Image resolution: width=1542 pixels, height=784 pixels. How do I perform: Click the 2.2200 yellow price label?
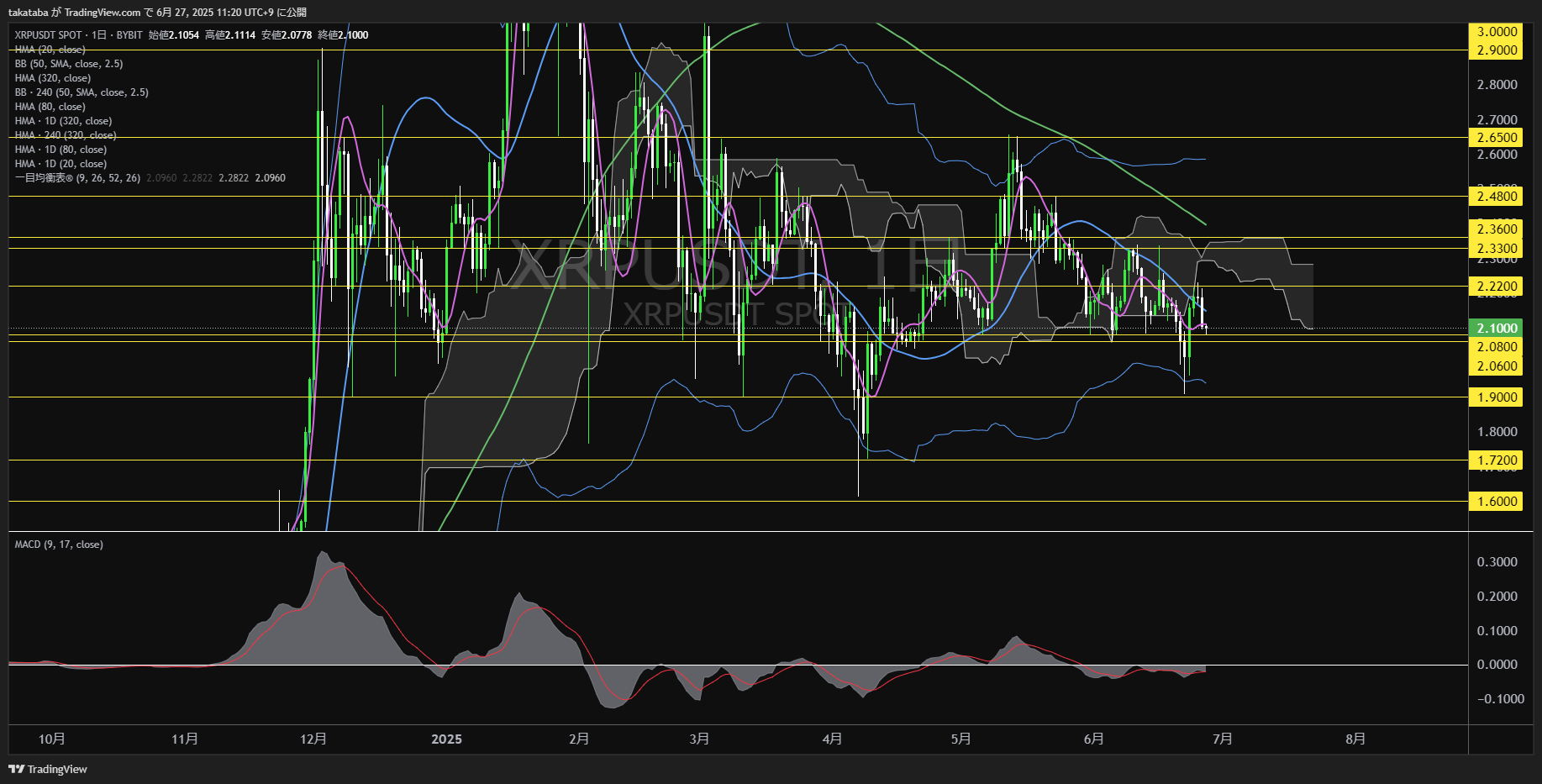point(1496,287)
